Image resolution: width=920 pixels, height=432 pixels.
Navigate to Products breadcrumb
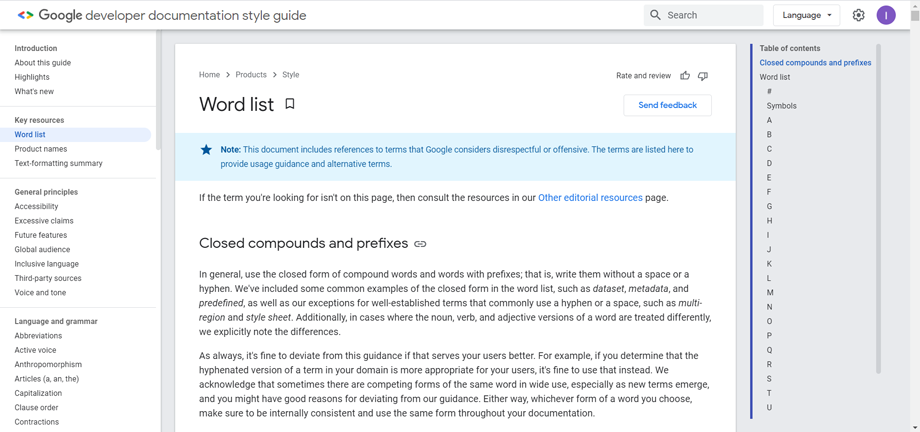251,75
